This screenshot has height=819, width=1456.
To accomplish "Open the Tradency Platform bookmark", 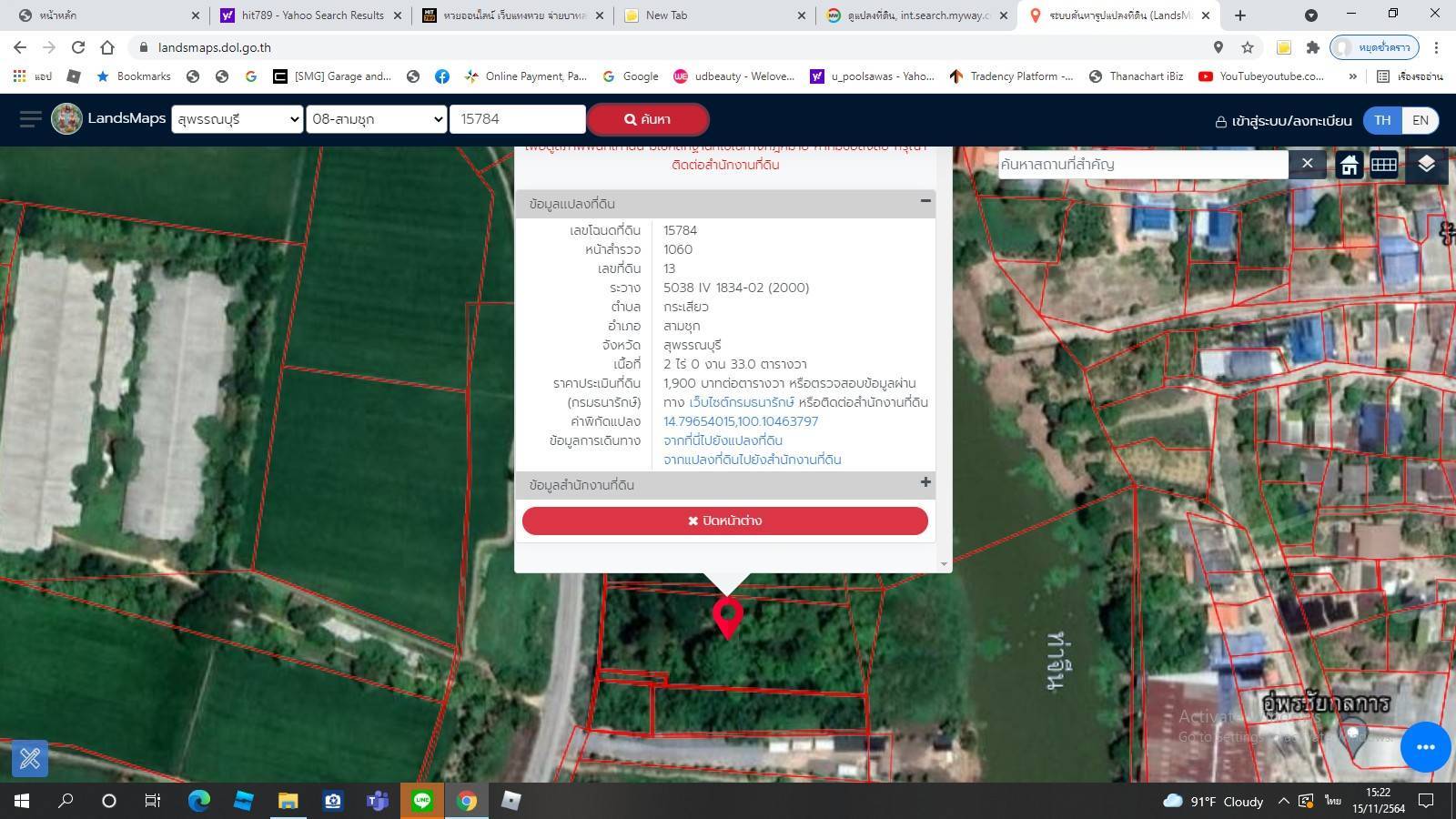I will (1011, 76).
